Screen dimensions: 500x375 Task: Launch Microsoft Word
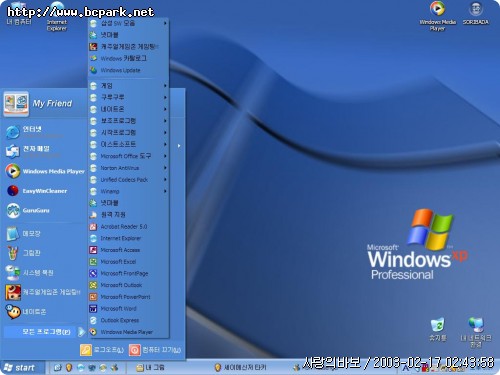[x=128, y=309]
